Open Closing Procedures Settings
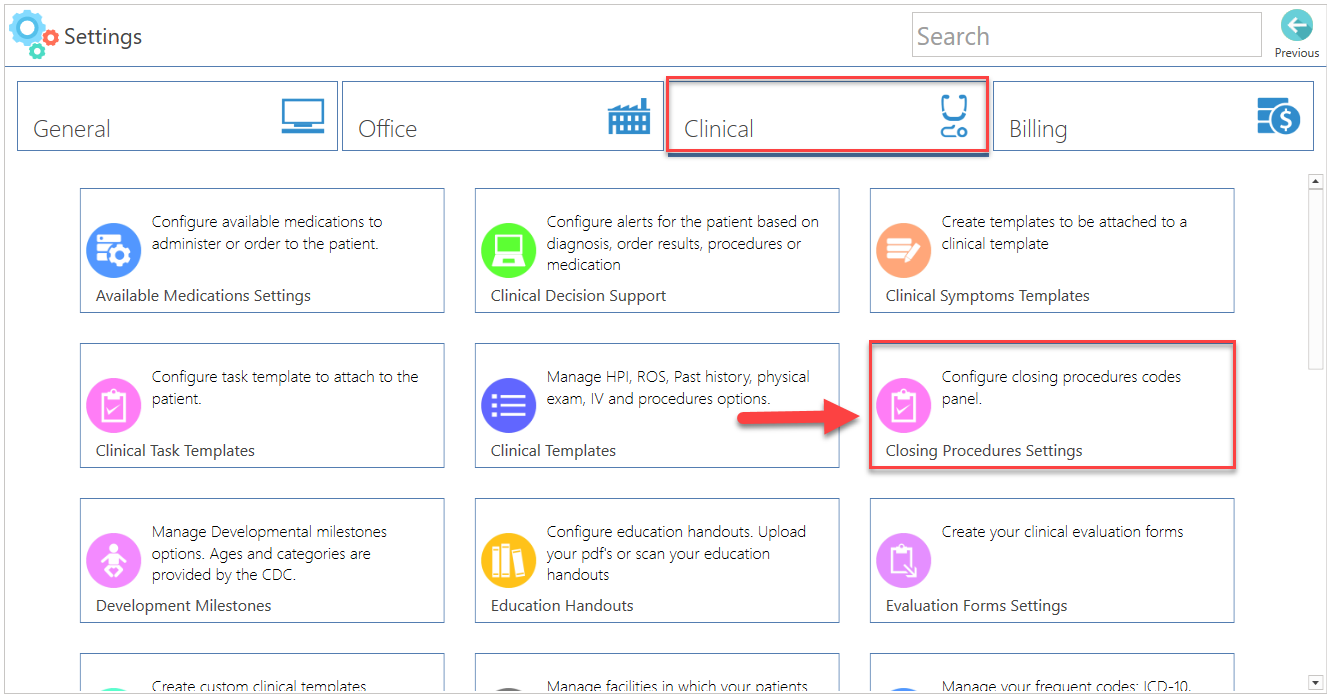Image resolution: width=1333 pixels, height=695 pixels. 1052,405
